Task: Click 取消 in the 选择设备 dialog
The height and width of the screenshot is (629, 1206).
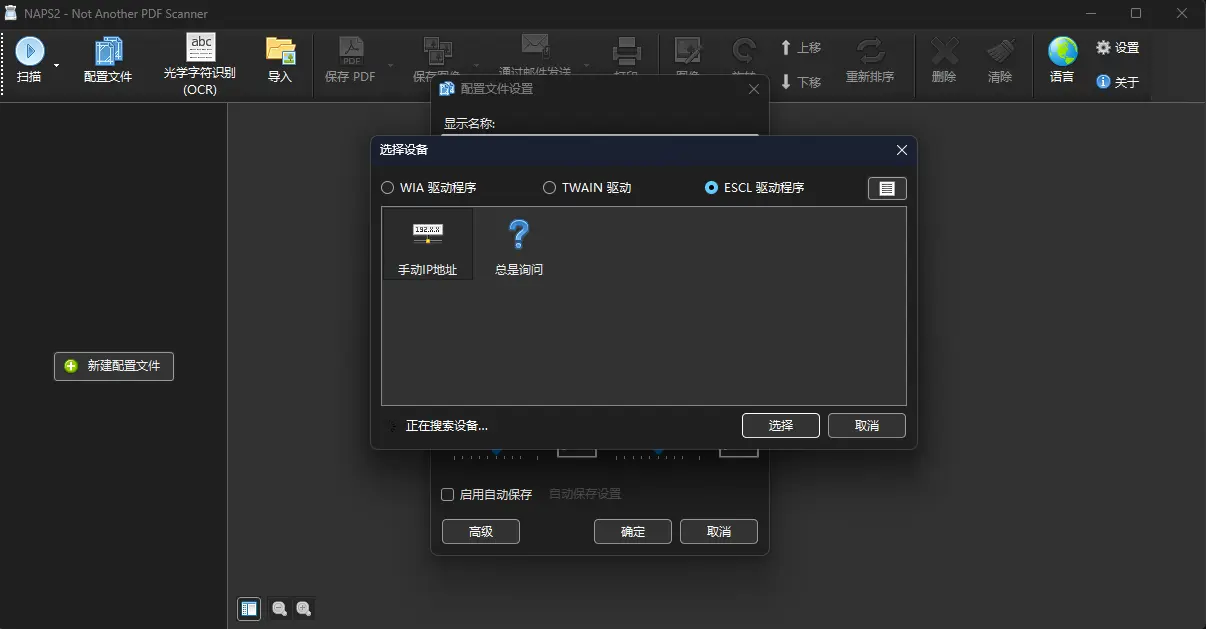Action: tap(867, 425)
